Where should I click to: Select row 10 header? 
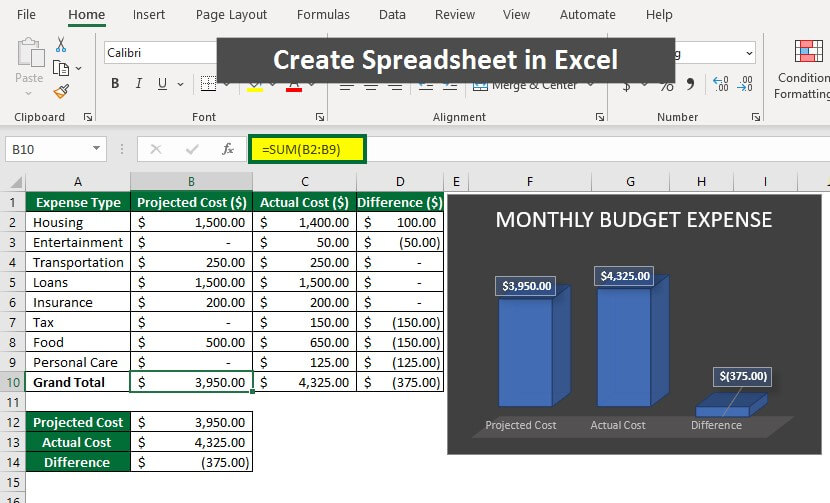coord(13,382)
